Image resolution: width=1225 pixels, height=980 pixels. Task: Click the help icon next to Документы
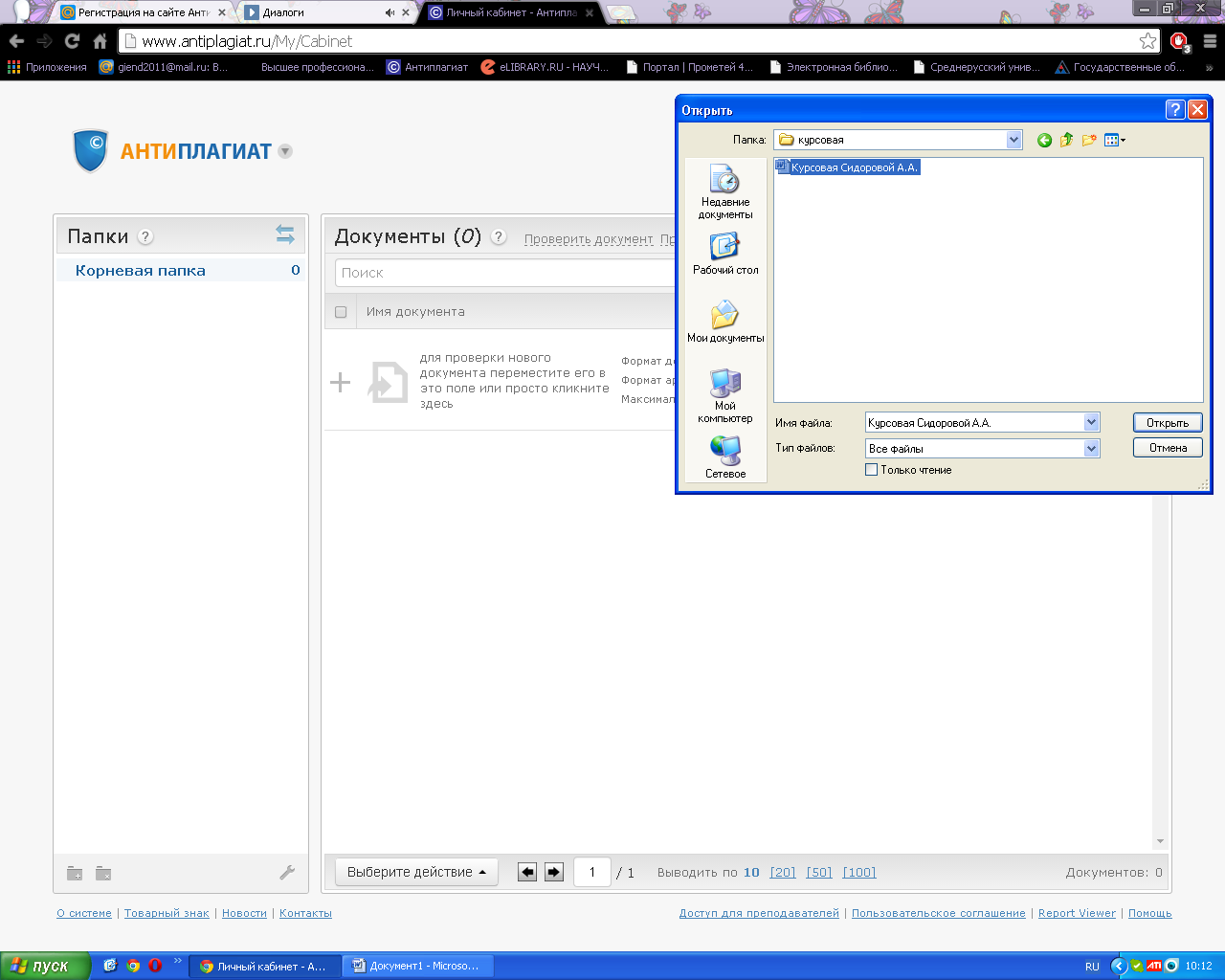click(x=499, y=236)
